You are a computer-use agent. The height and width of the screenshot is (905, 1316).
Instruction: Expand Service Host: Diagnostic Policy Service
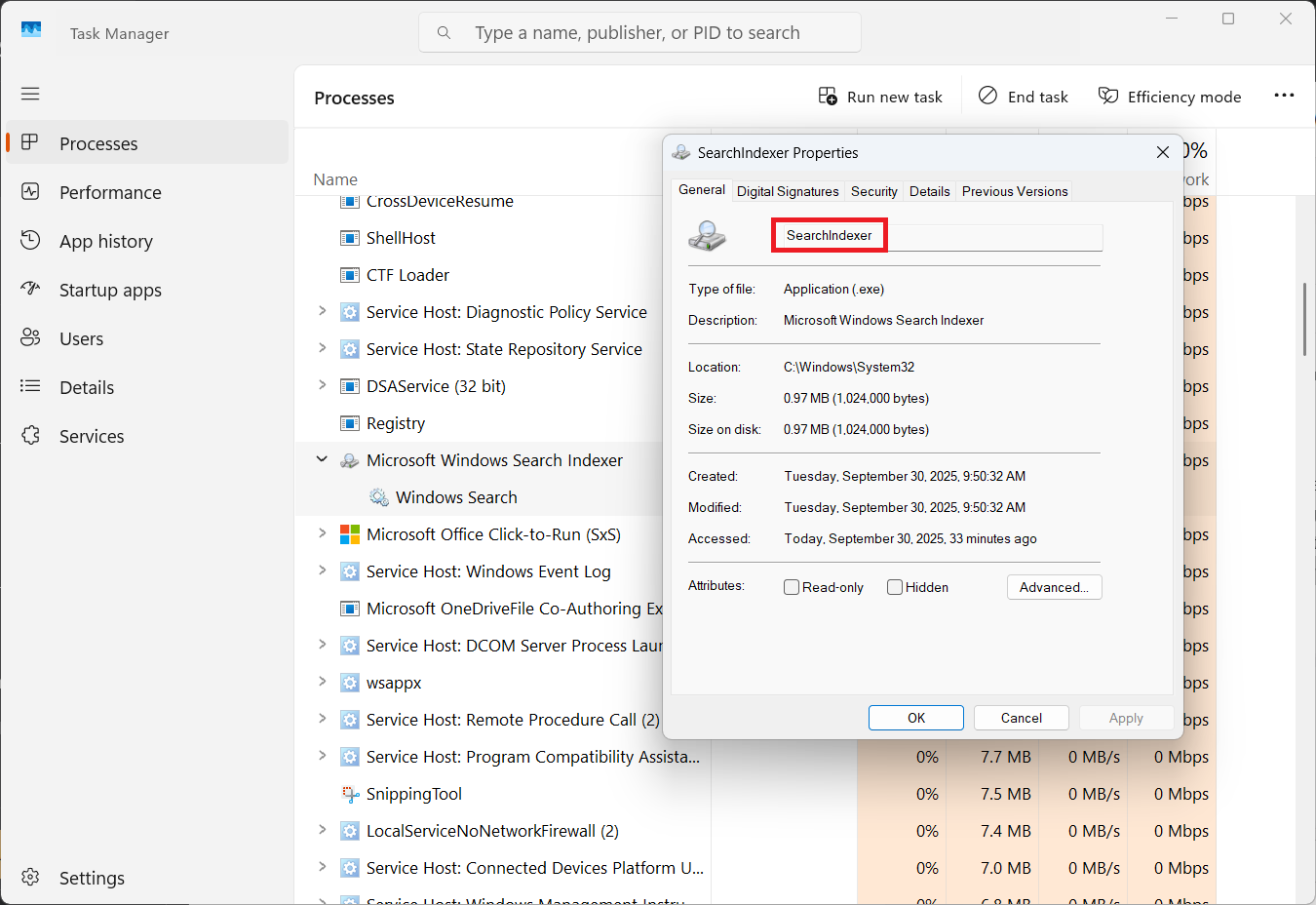[322, 311]
